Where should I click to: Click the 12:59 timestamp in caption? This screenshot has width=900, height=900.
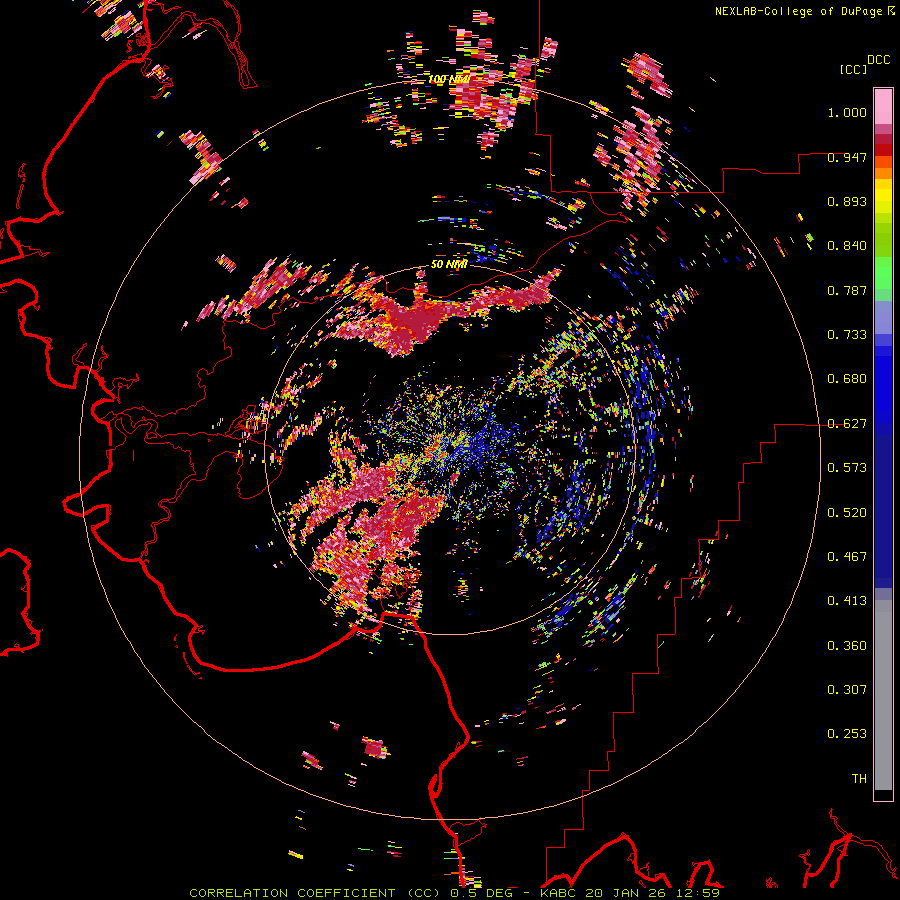click(698, 893)
